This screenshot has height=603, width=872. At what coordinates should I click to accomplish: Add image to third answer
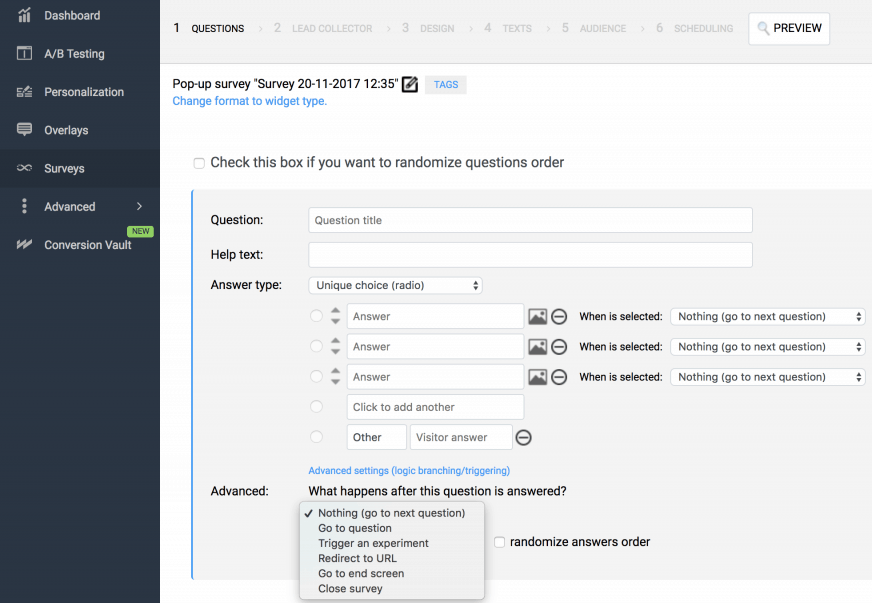click(x=537, y=377)
